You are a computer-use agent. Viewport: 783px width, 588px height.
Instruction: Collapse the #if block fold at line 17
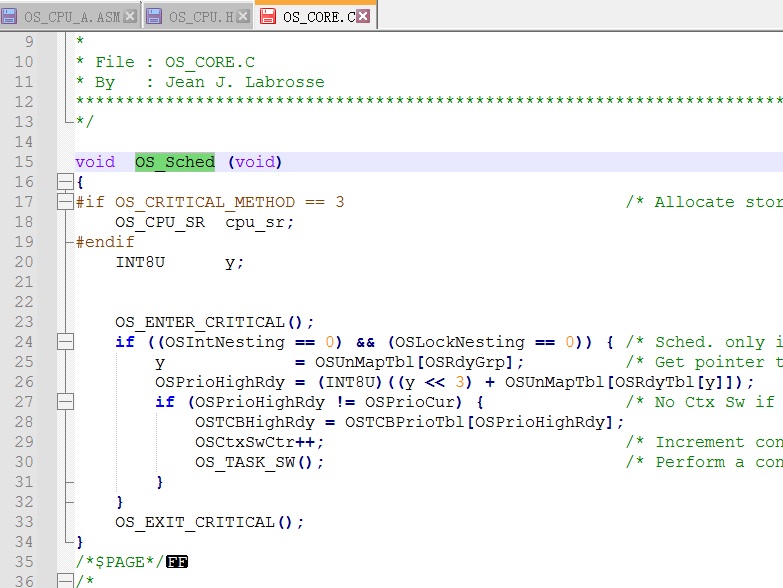point(65,202)
